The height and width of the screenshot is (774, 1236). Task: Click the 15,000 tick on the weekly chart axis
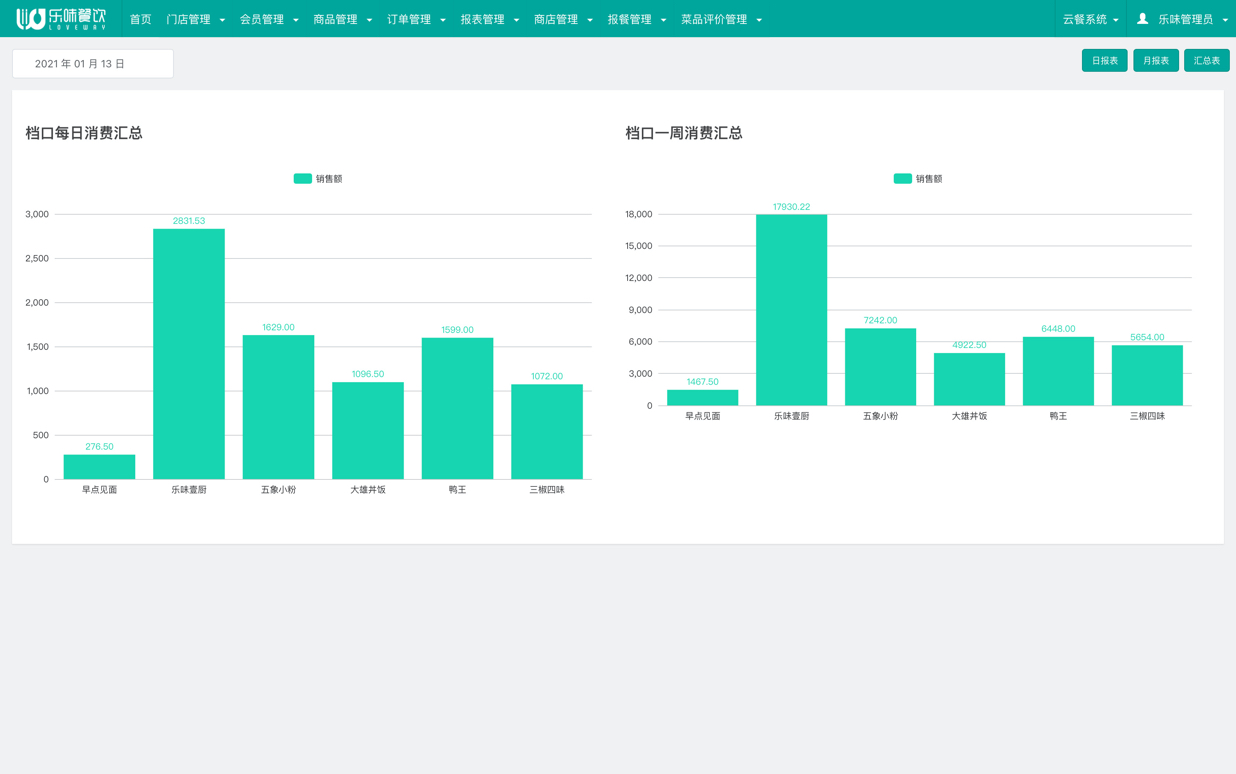click(638, 246)
